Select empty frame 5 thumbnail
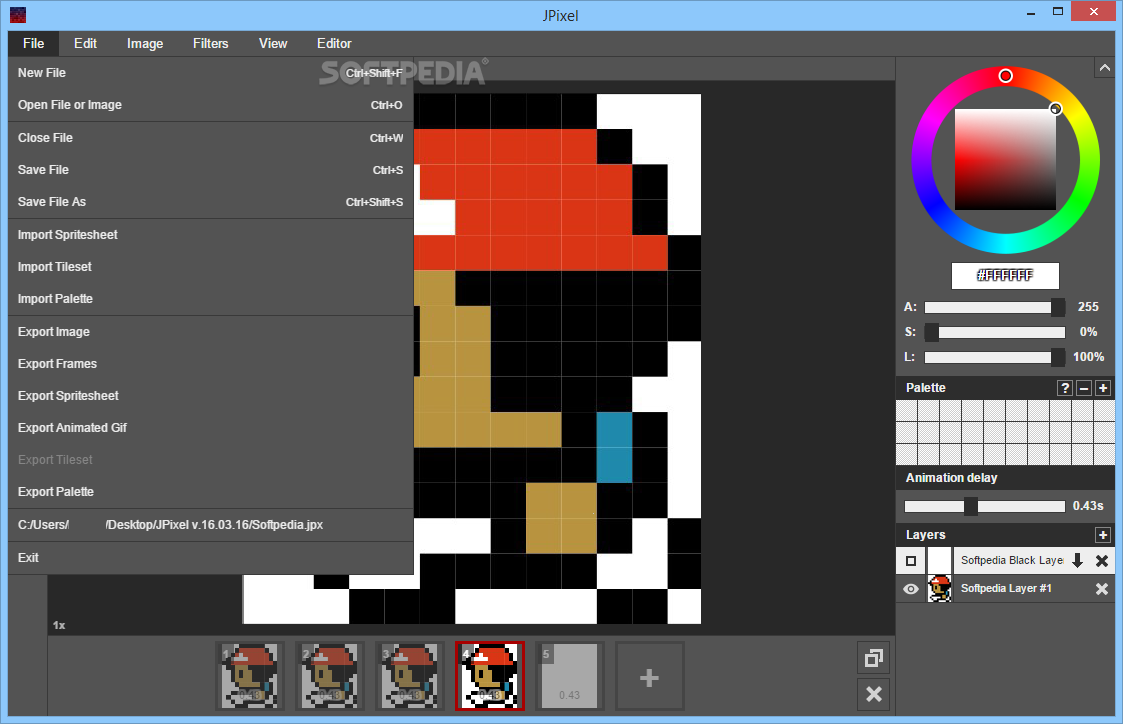 (x=569, y=676)
